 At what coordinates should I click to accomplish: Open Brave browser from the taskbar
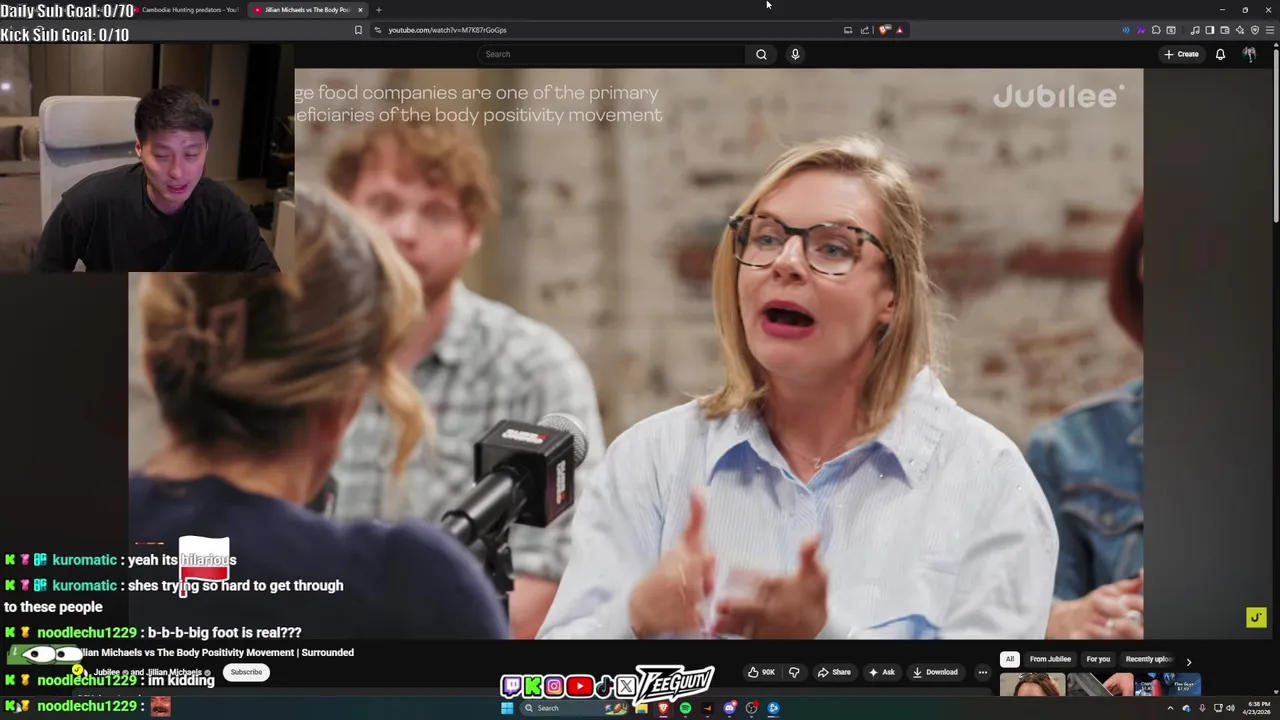[663, 708]
